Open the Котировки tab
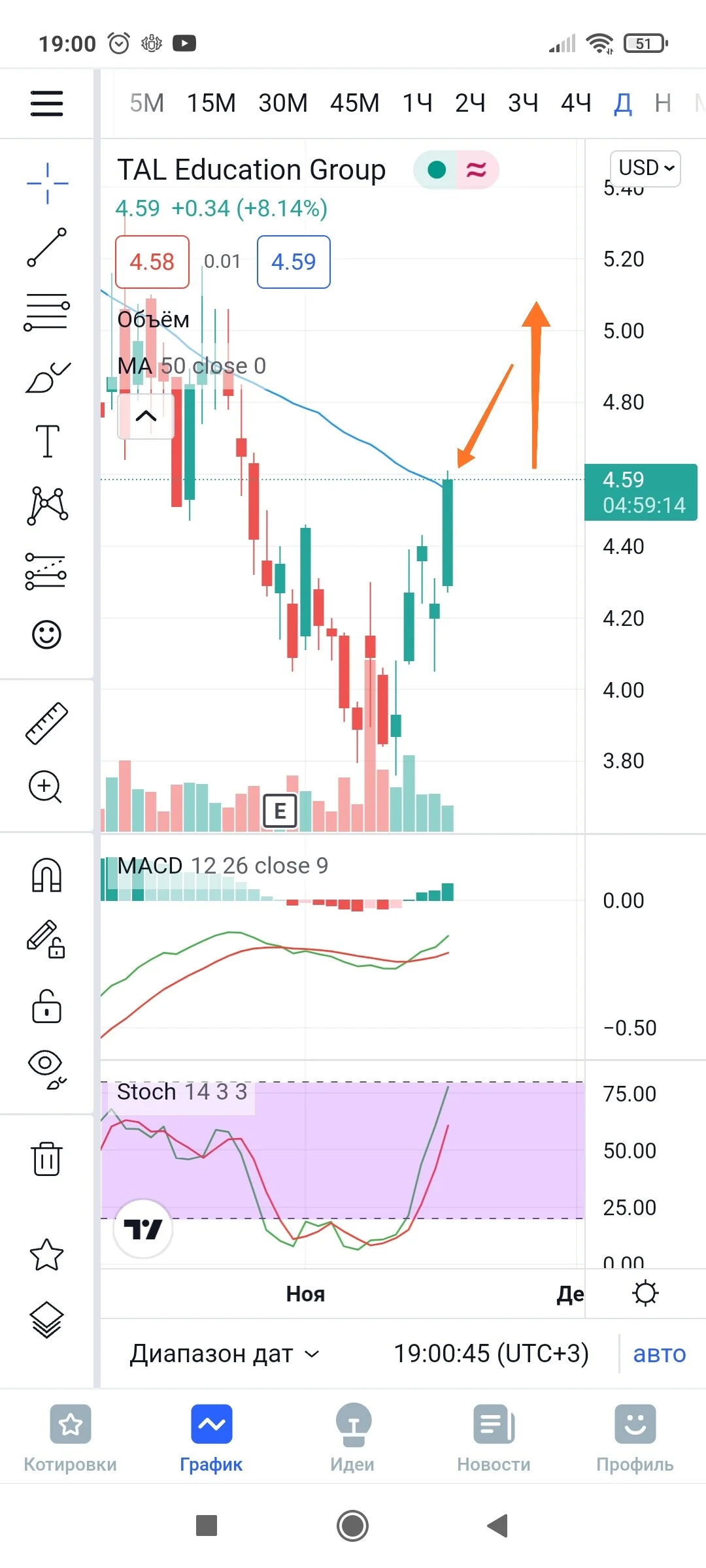Screen dimensions: 706x1568 [x=71, y=1439]
